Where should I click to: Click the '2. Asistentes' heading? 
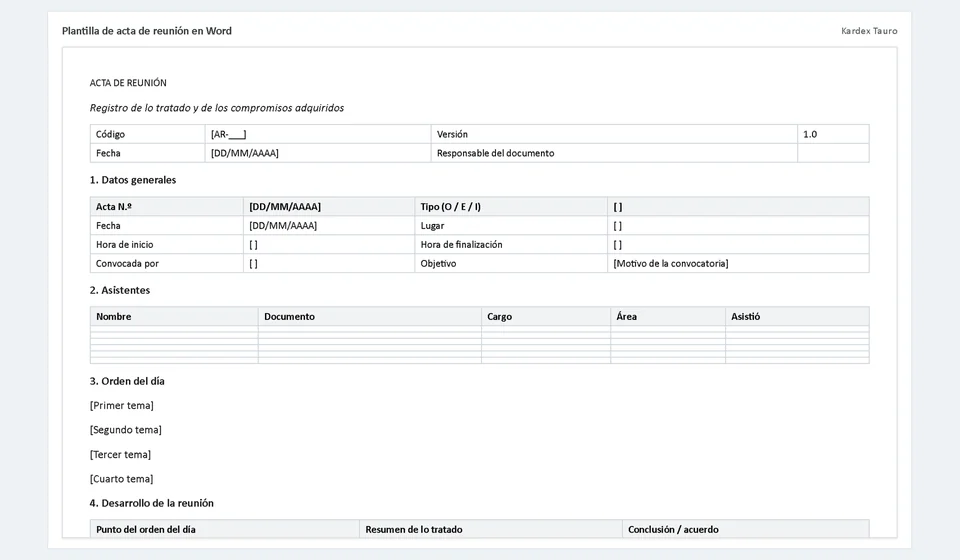click(x=120, y=290)
